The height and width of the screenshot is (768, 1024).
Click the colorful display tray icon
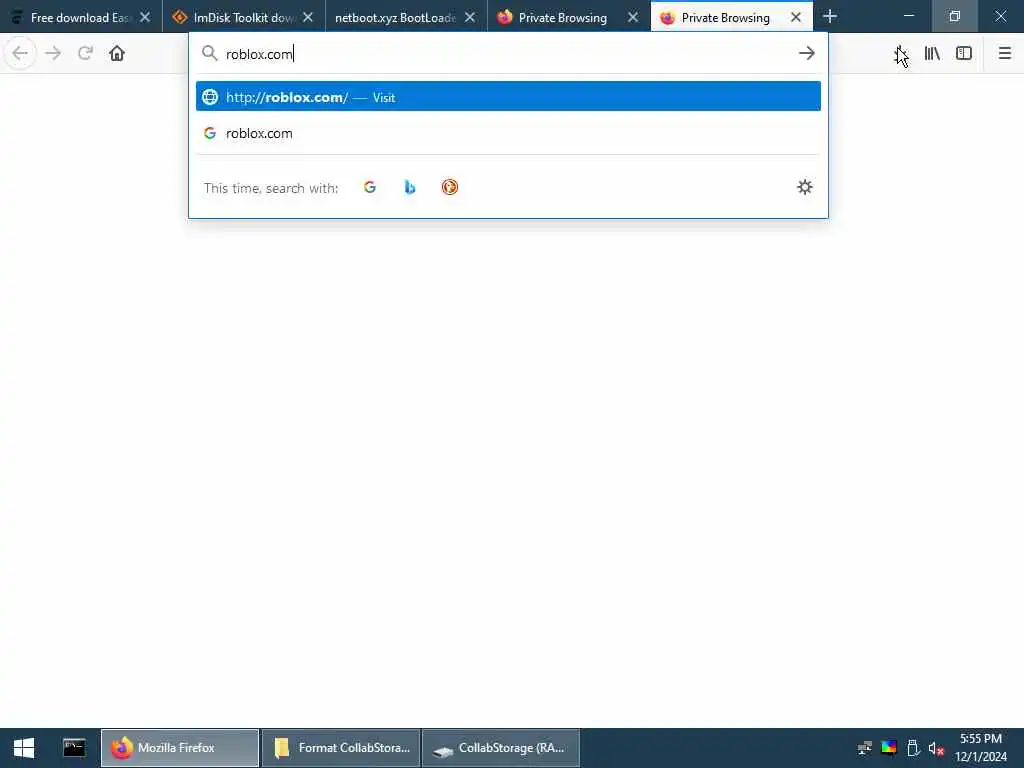(889, 748)
